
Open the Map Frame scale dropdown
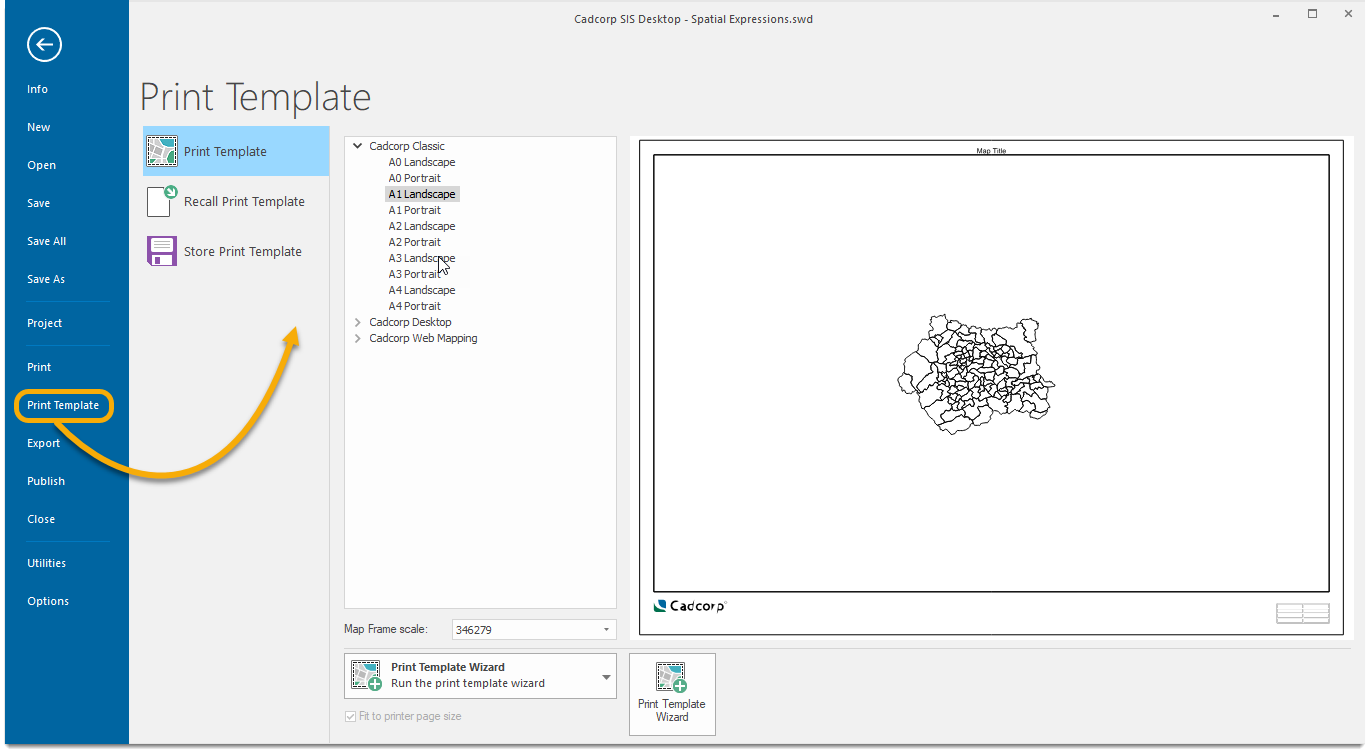[x=606, y=630]
